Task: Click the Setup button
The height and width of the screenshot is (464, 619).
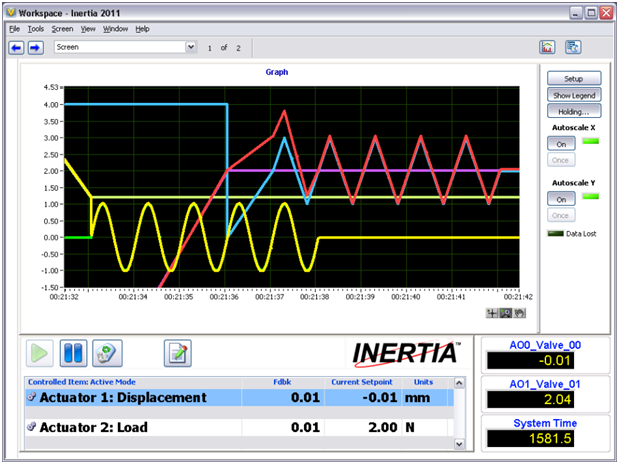Action: (574, 78)
